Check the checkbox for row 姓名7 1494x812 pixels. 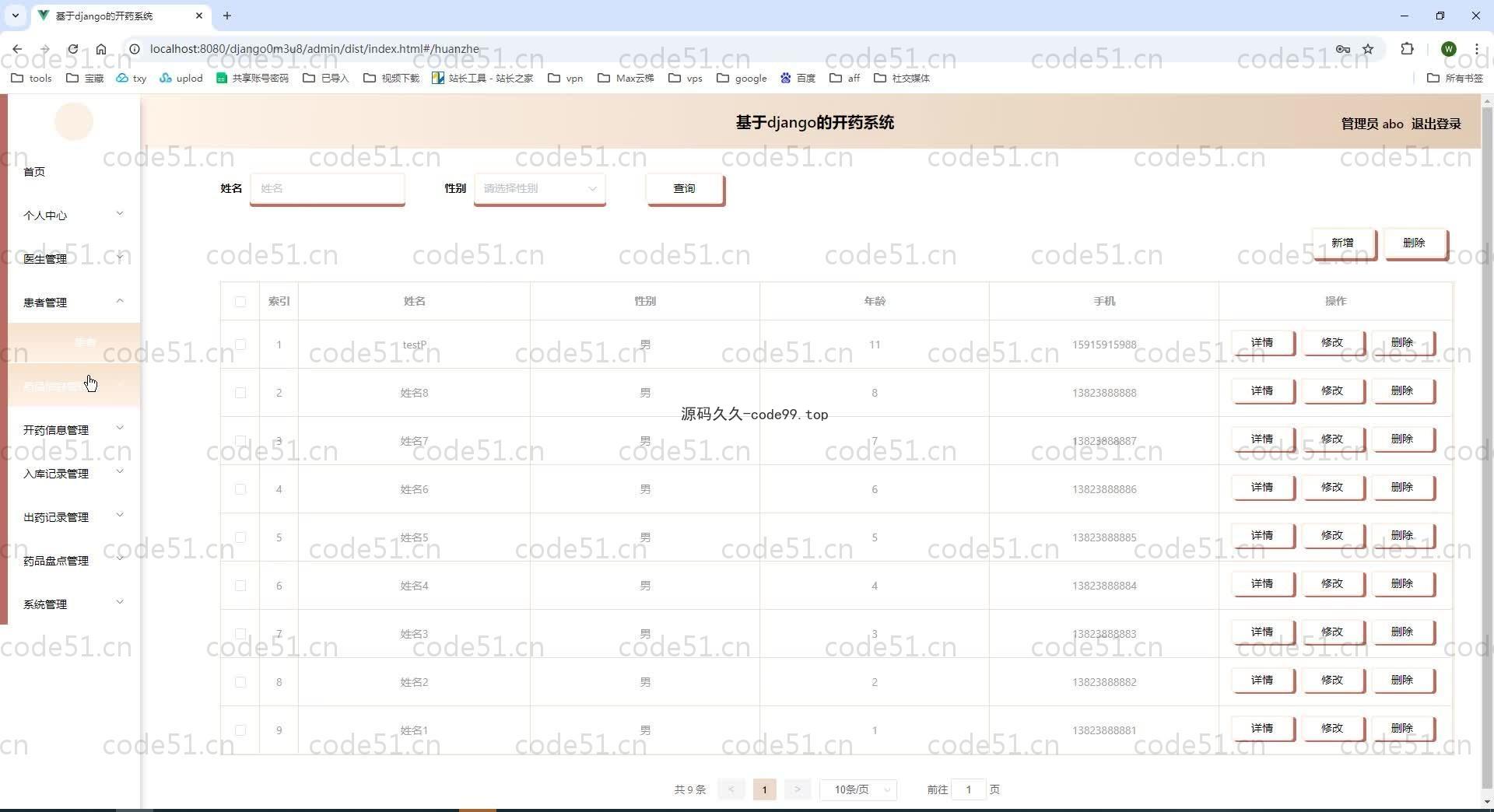pos(240,441)
